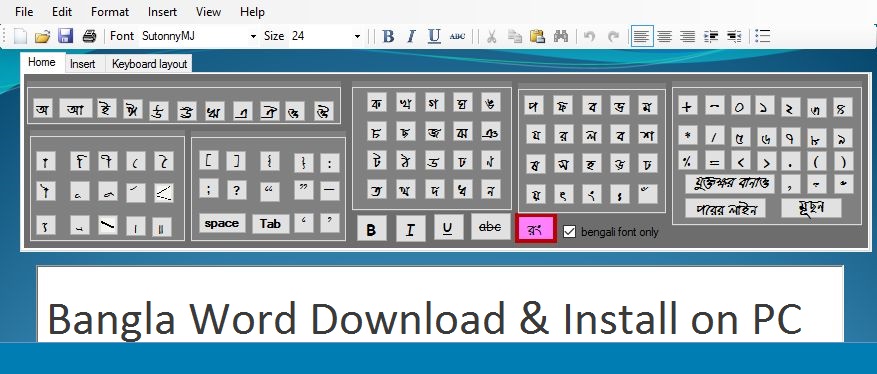Click the Tab key button
Viewport: 877px width, 374px height.
click(x=270, y=224)
